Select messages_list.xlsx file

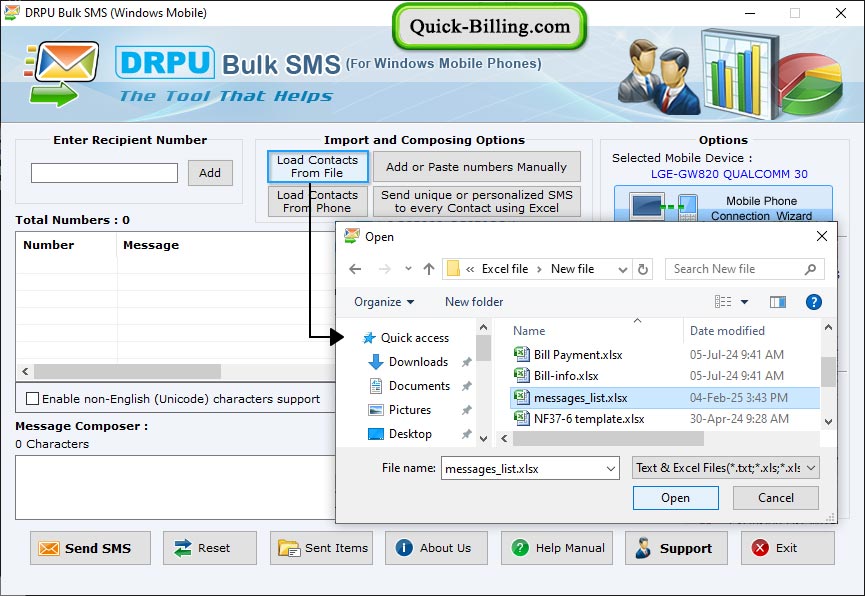(665, 397)
